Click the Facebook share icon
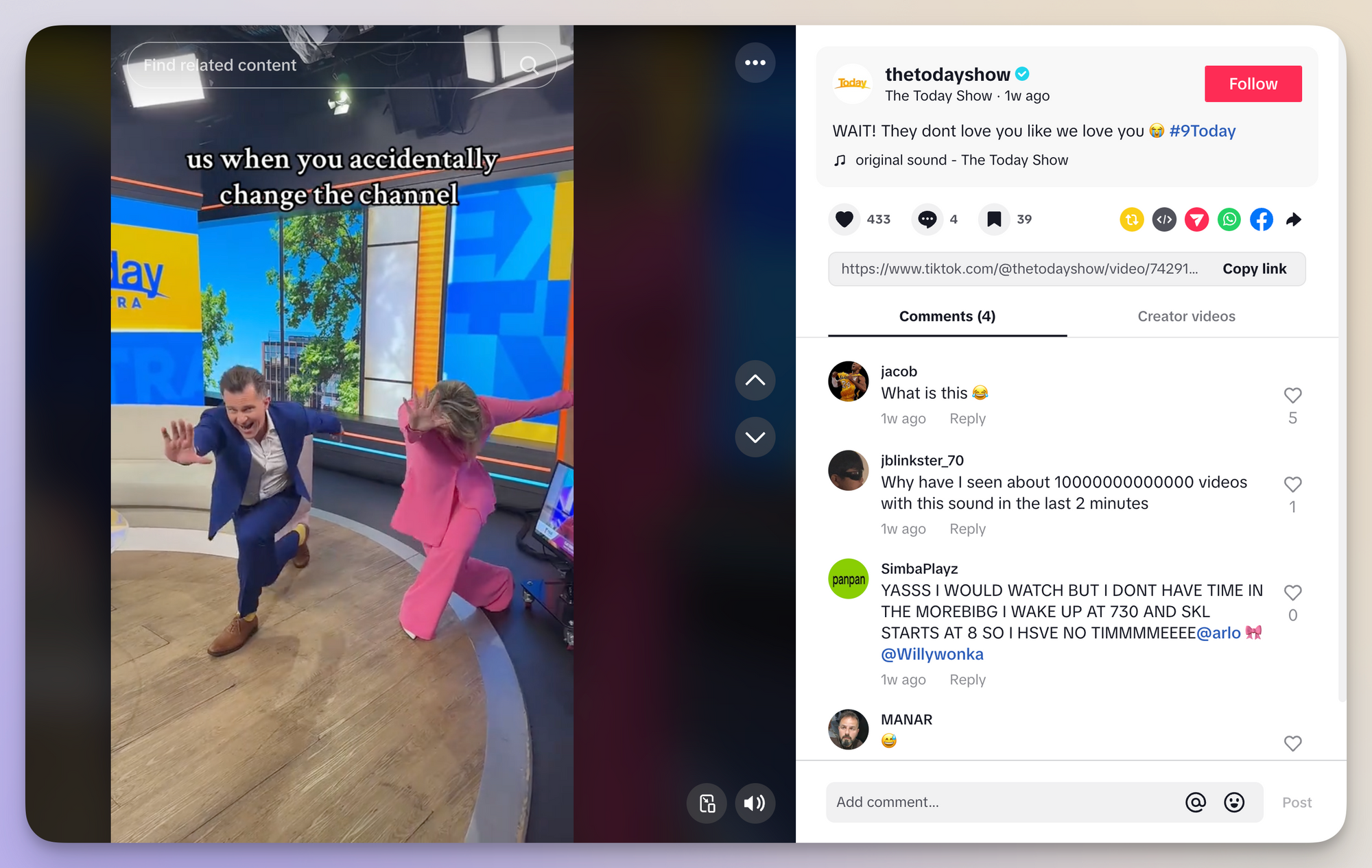 point(1261,219)
